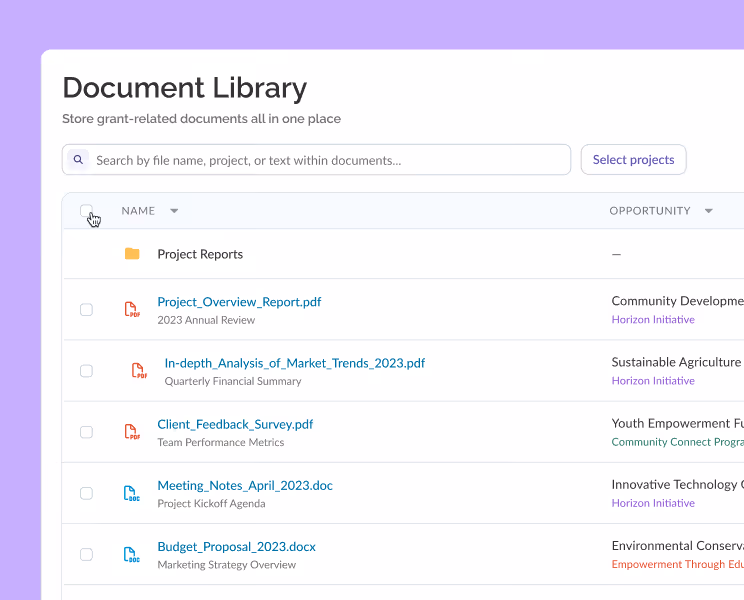Open Client_Feedback_Survey.pdf link
744x600 pixels.
pyautogui.click(x=235, y=425)
